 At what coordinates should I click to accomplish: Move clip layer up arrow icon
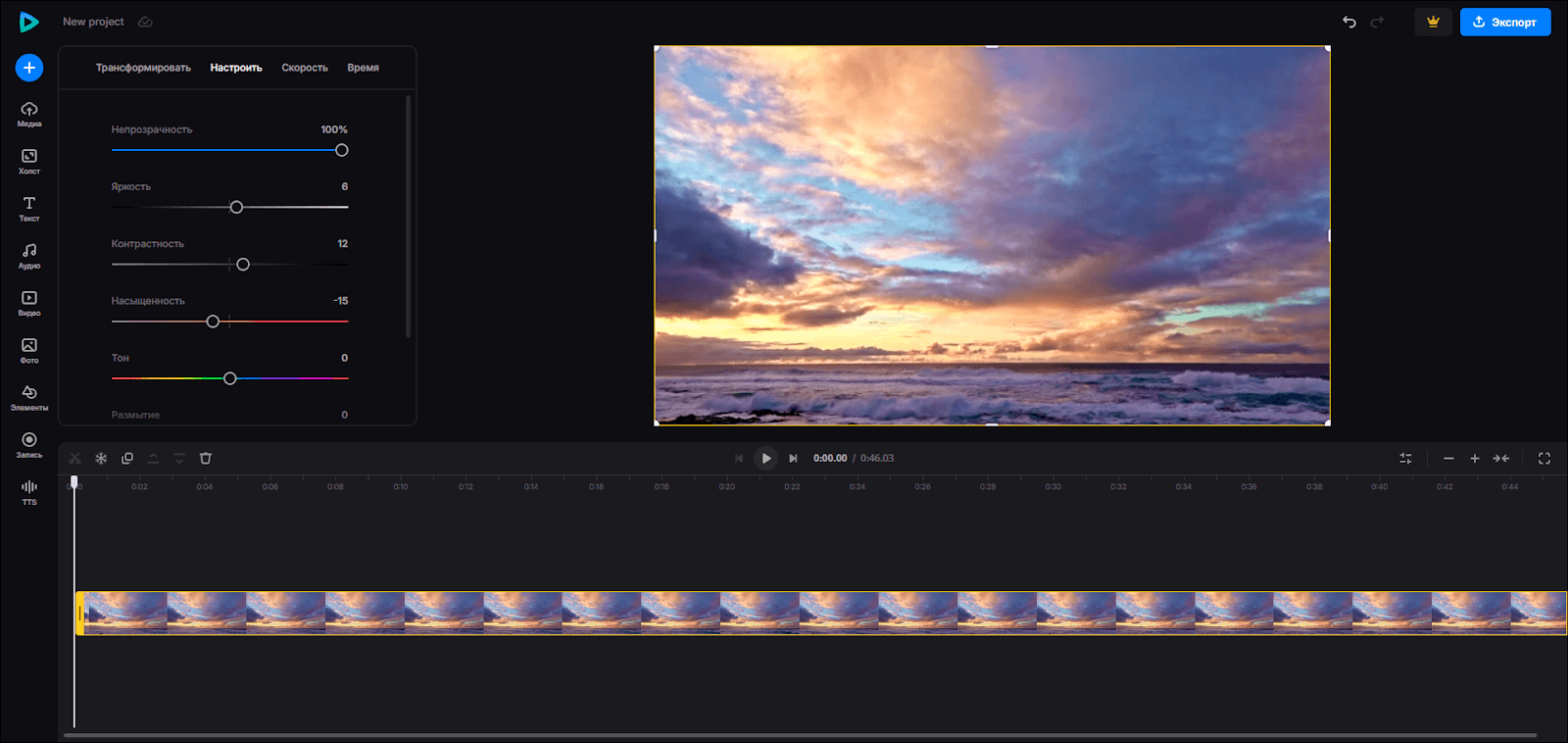tap(153, 458)
